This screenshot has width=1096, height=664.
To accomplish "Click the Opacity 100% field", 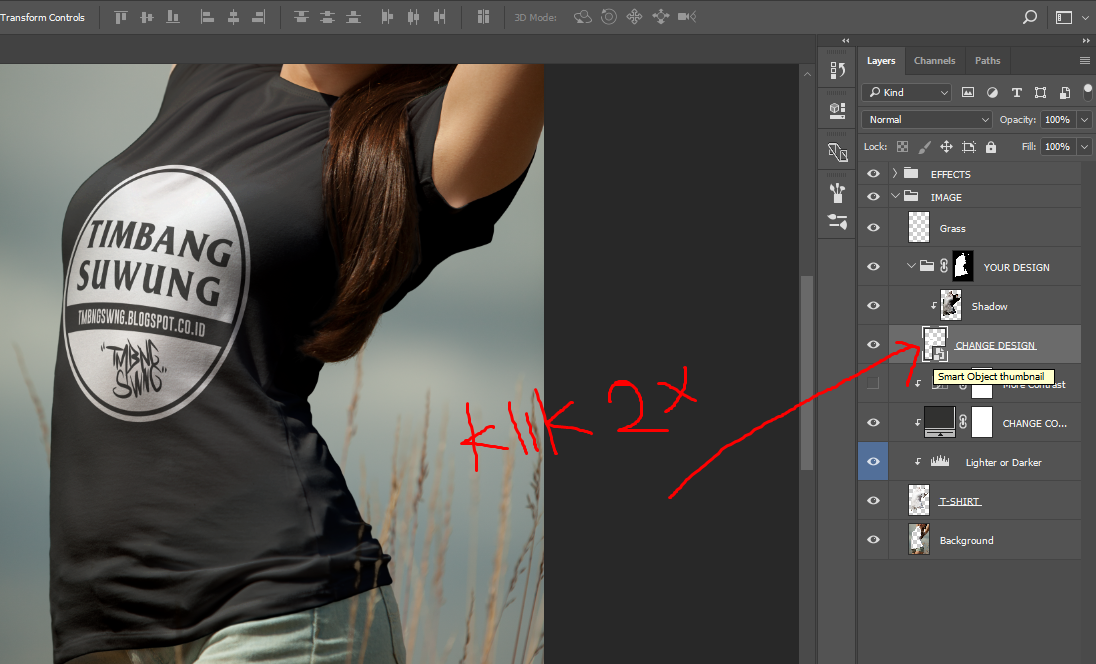I will point(1058,120).
